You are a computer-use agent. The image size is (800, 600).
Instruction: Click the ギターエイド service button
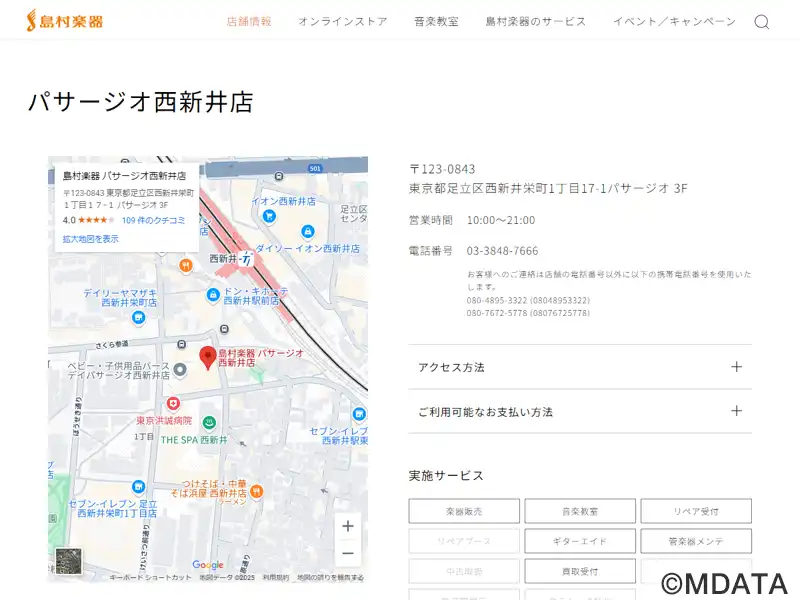(580, 541)
